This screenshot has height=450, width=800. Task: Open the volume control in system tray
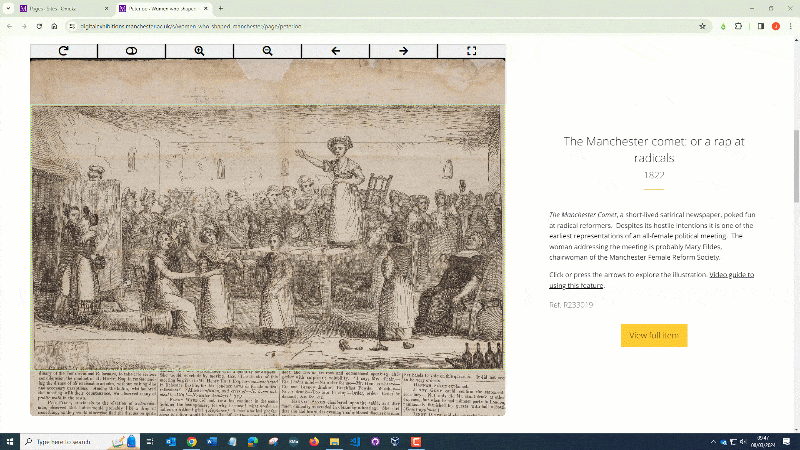coord(743,442)
